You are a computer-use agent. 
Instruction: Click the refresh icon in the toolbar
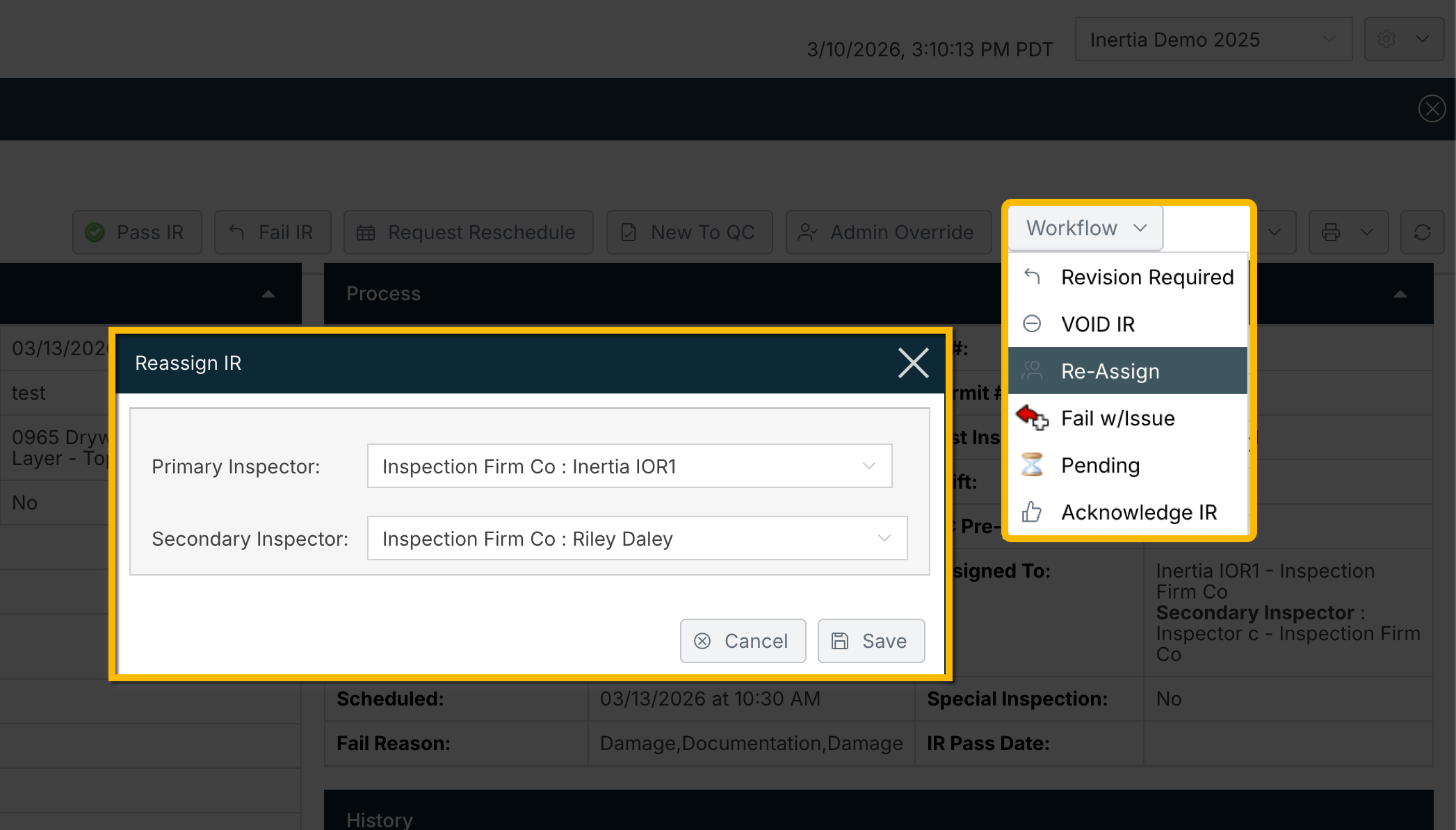1422,232
